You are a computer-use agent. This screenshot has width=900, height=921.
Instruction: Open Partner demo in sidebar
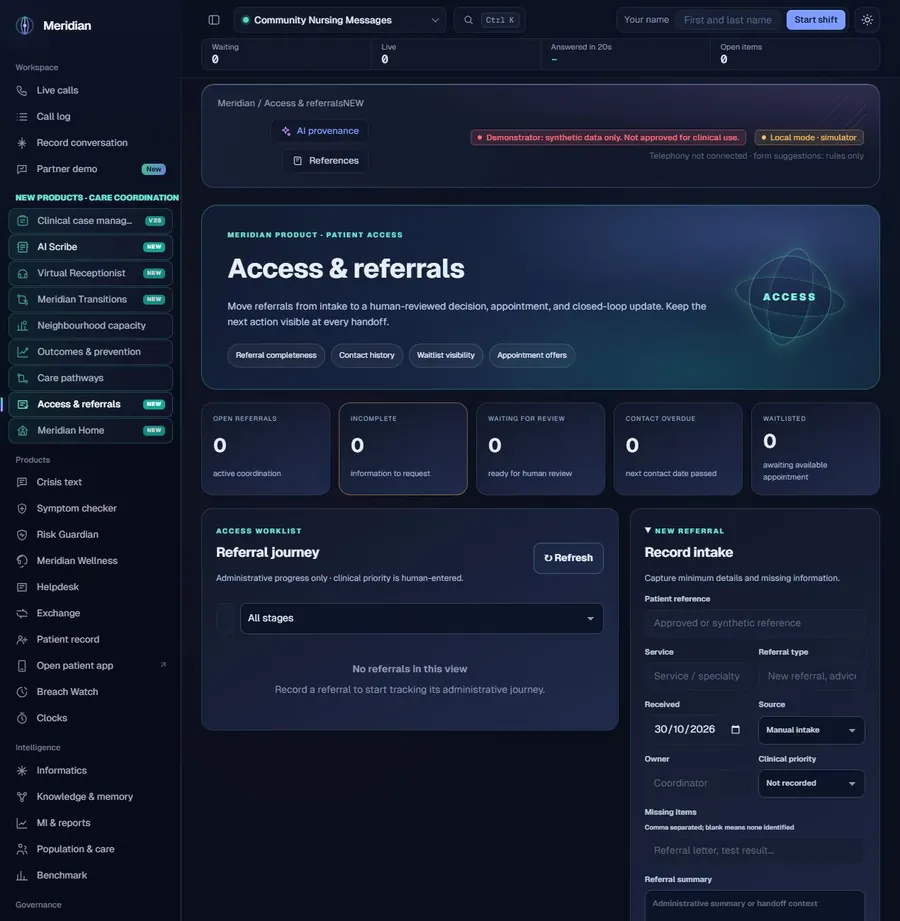click(x=90, y=169)
